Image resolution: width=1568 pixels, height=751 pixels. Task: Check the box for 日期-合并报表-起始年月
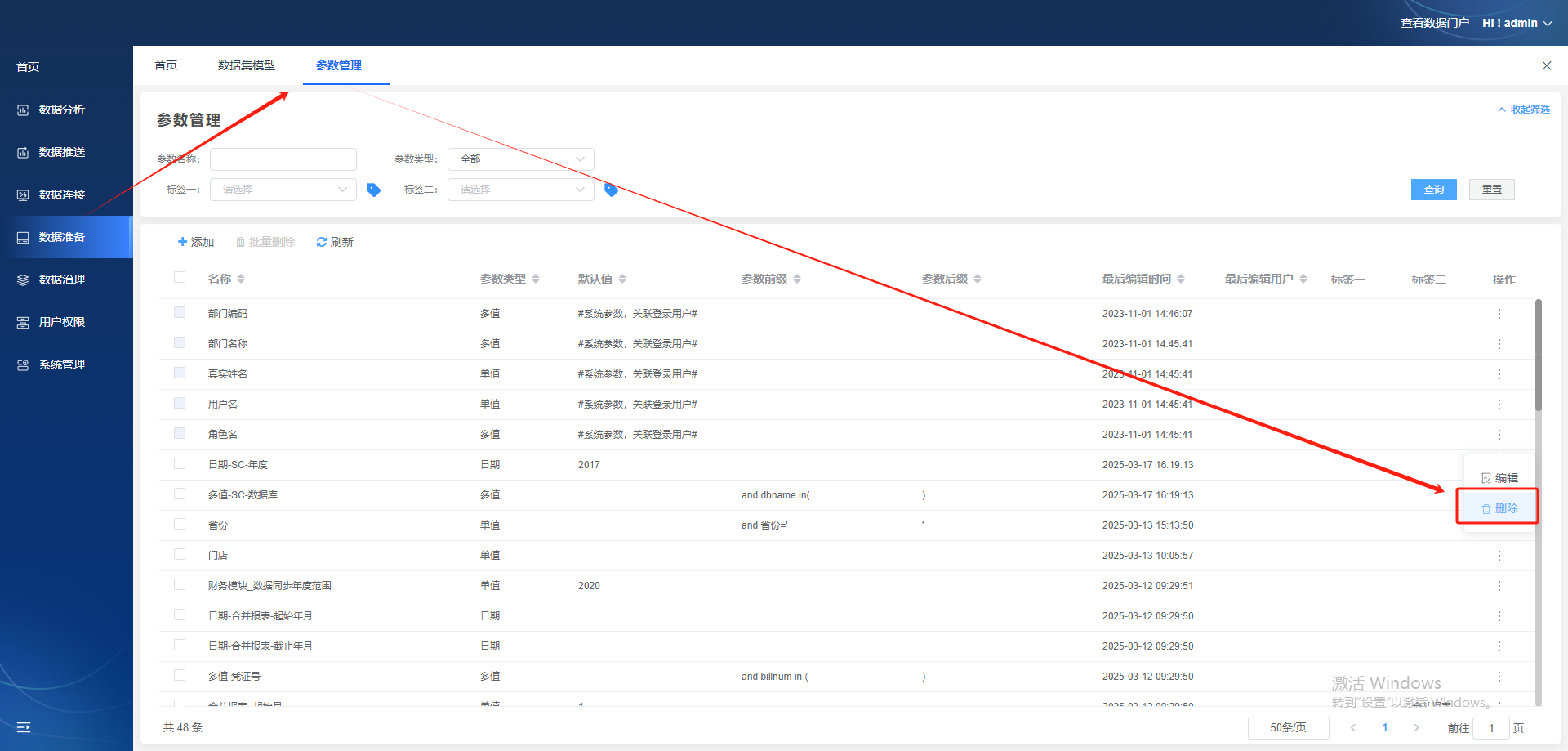180,615
